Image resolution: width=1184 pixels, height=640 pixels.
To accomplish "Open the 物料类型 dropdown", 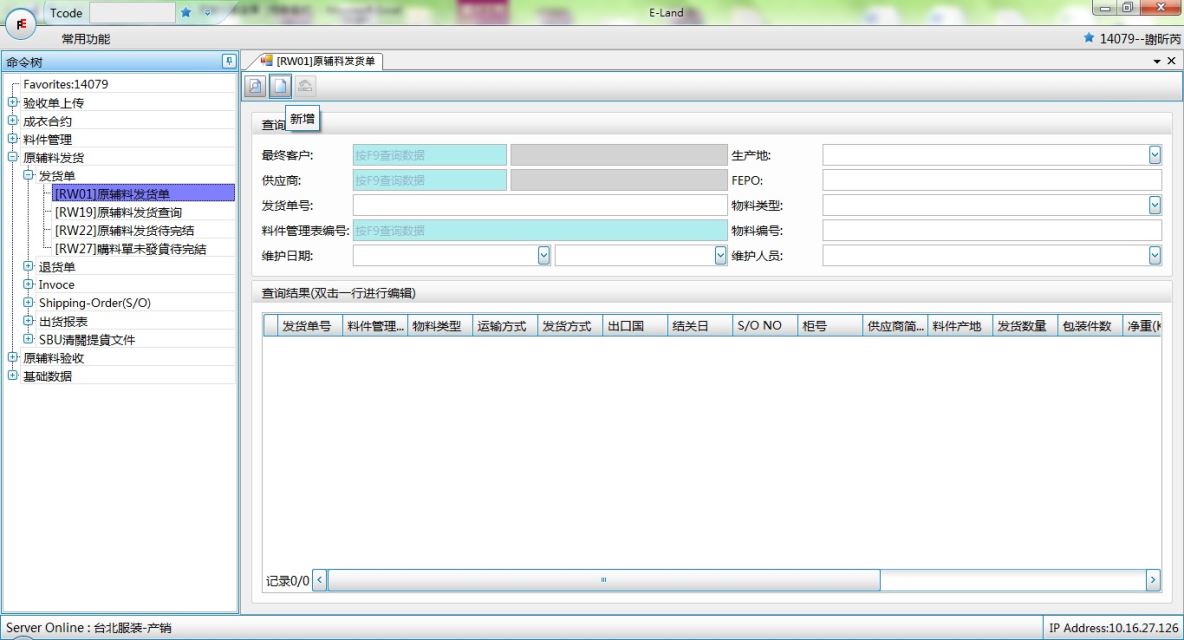I will click(x=1155, y=205).
